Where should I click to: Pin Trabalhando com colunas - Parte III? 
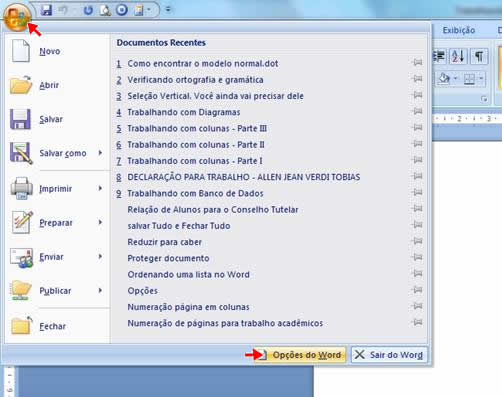[x=417, y=127]
